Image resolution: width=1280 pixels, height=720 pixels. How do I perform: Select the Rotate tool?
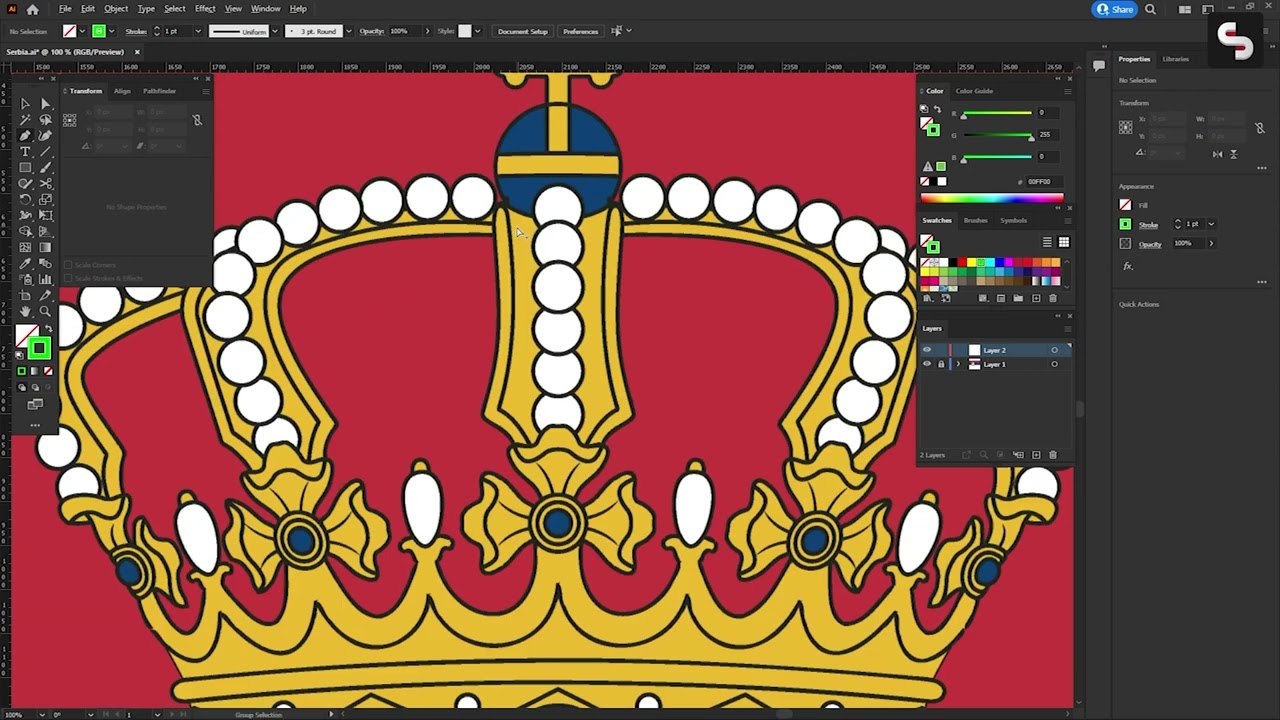point(25,200)
